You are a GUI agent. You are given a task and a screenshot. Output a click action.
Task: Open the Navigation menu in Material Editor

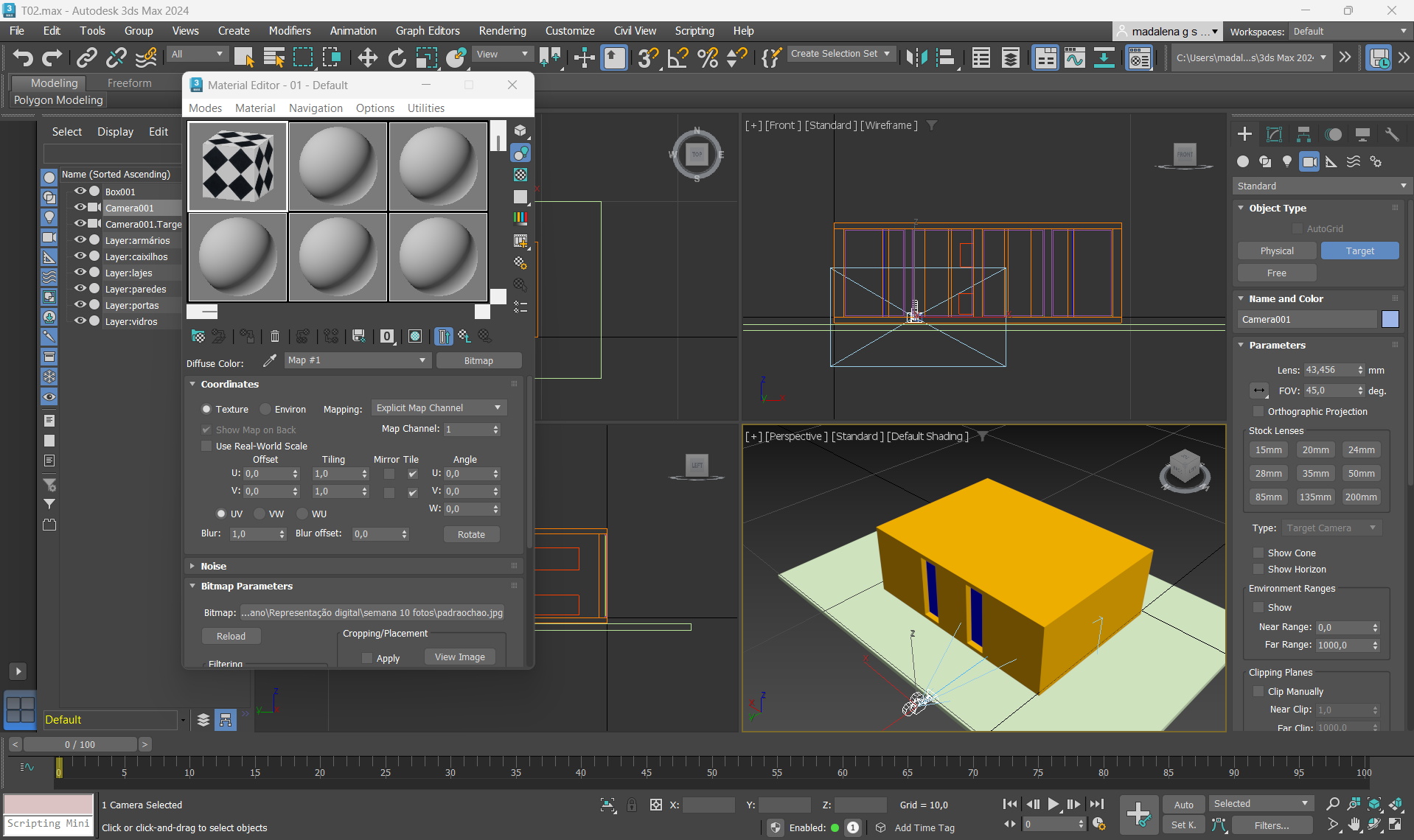point(316,108)
